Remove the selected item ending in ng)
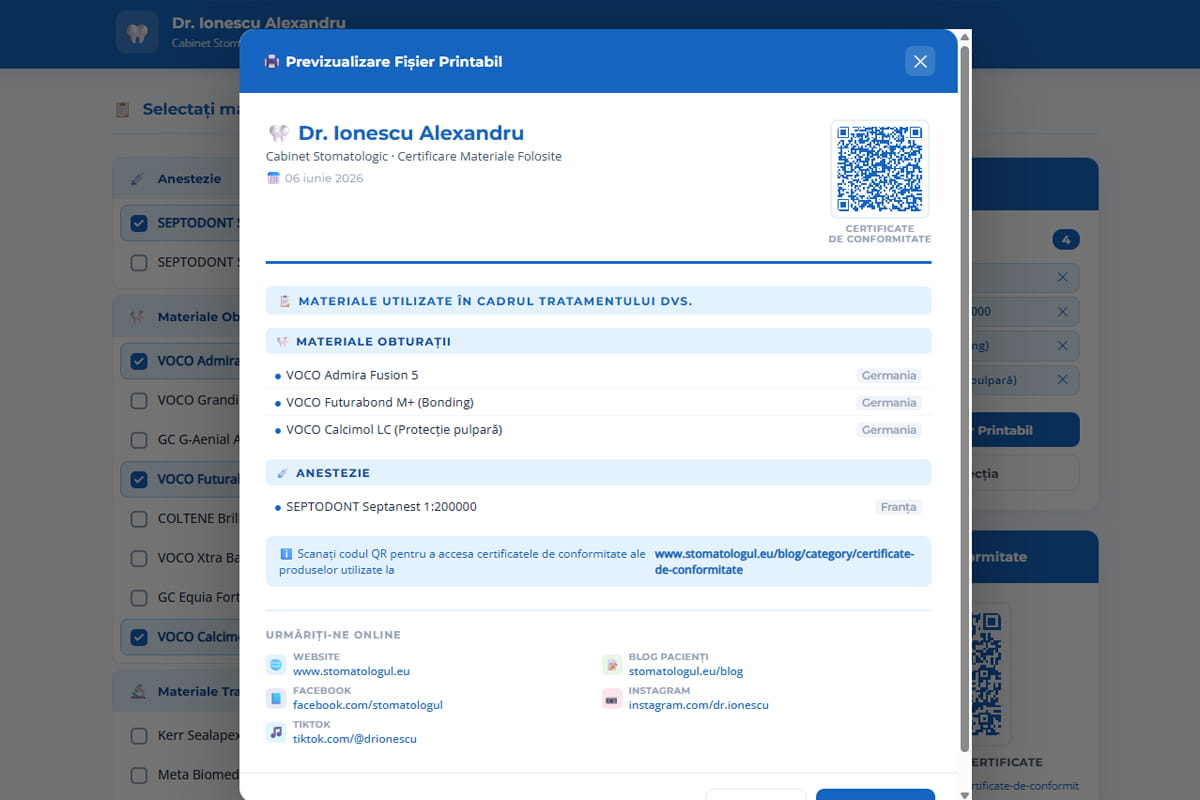This screenshot has height=800, width=1200. (1062, 345)
